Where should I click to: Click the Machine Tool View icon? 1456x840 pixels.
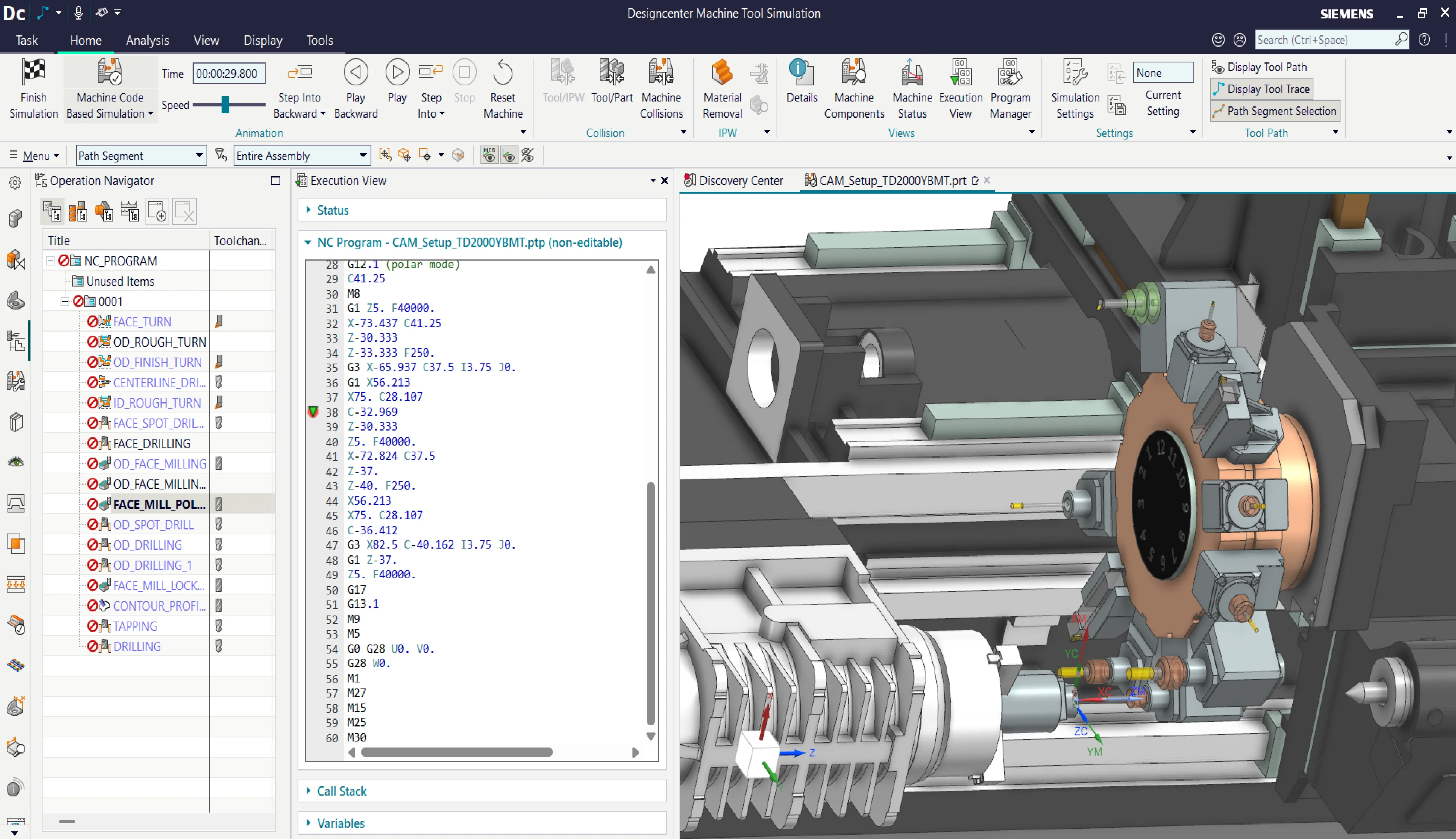point(79,211)
